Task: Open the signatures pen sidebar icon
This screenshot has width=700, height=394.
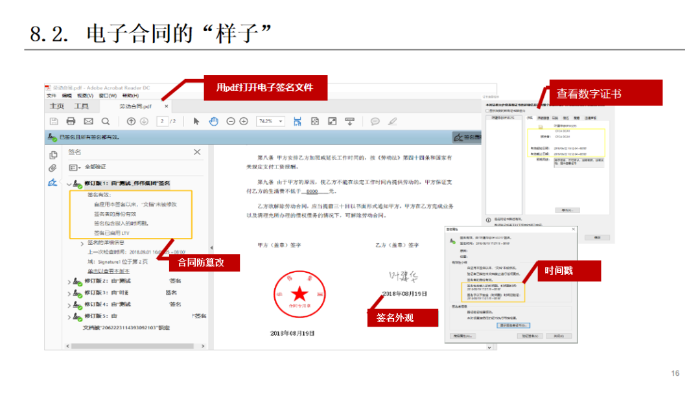Action: [53, 182]
